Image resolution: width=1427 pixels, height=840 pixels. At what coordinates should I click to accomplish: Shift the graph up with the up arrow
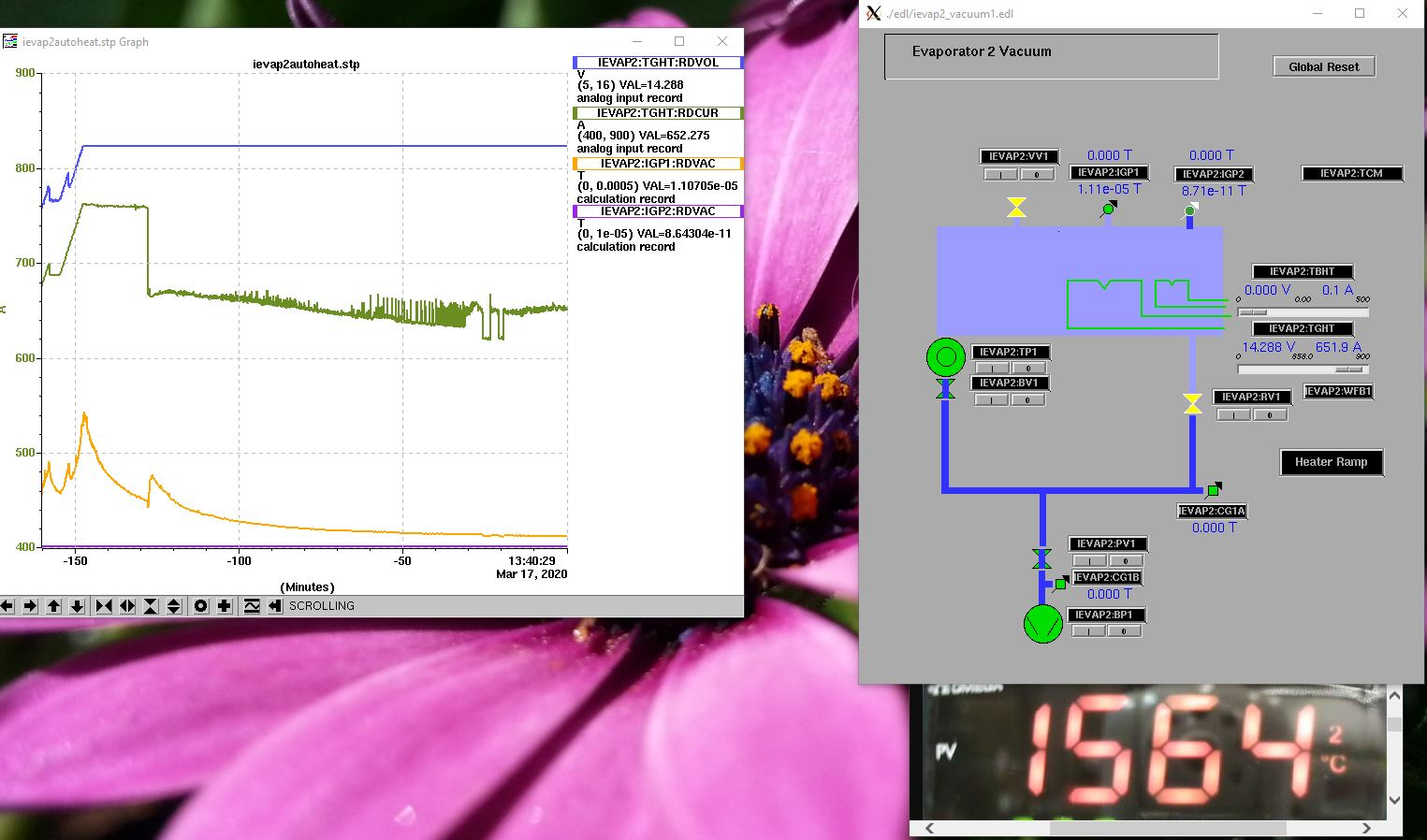pyautogui.click(x=53, y=606)
